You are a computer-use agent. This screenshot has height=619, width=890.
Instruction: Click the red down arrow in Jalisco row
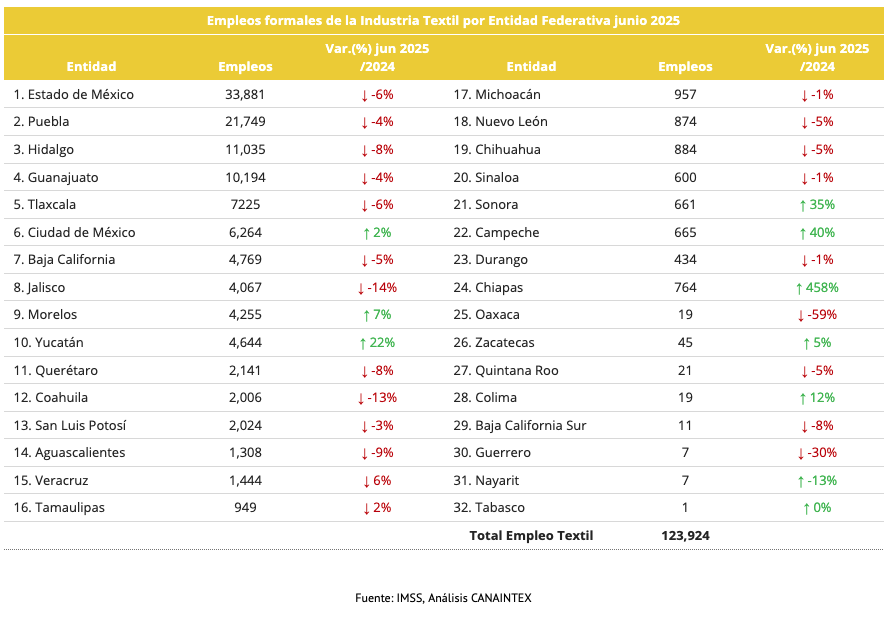pos(361,288)
